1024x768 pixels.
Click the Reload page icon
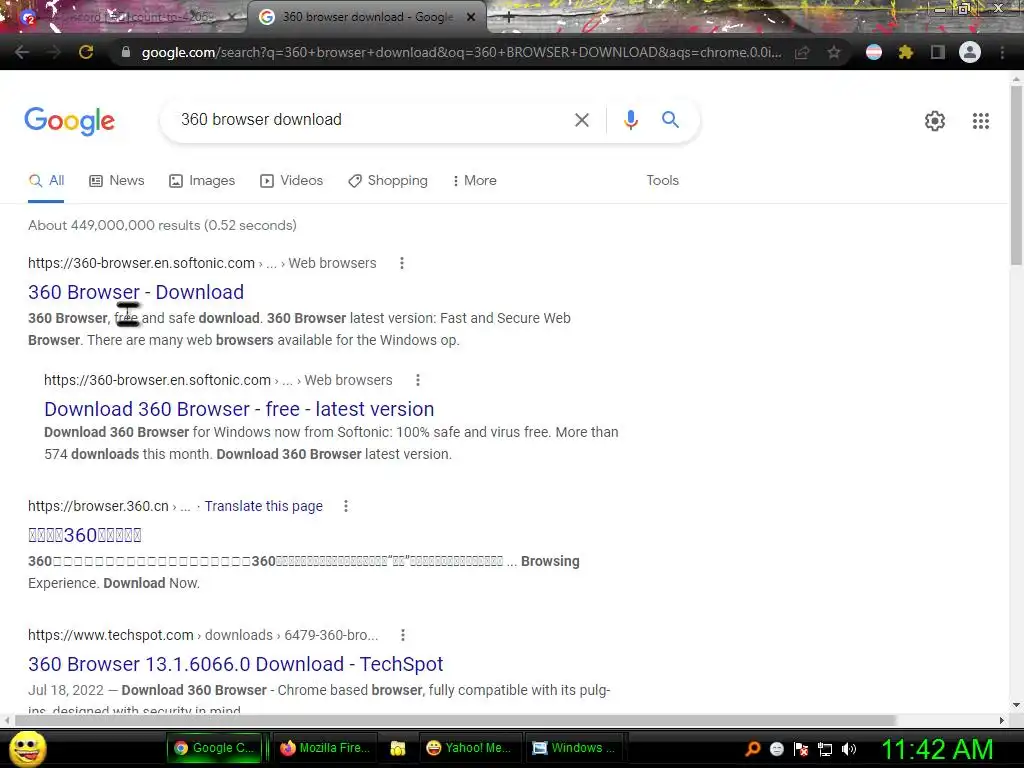coord(86,52)
